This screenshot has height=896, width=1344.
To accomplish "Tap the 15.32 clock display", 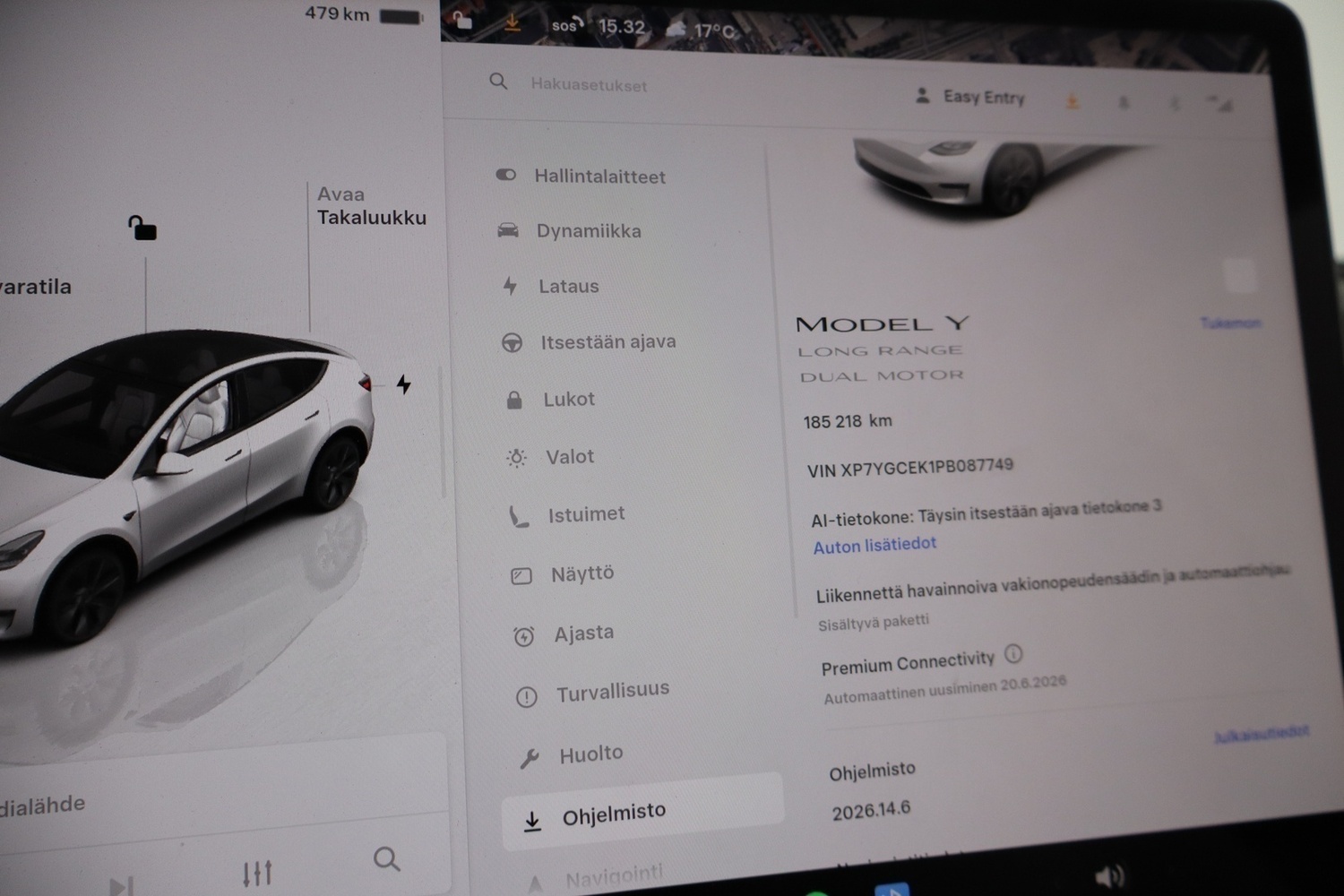I will (x=621, y=27).
